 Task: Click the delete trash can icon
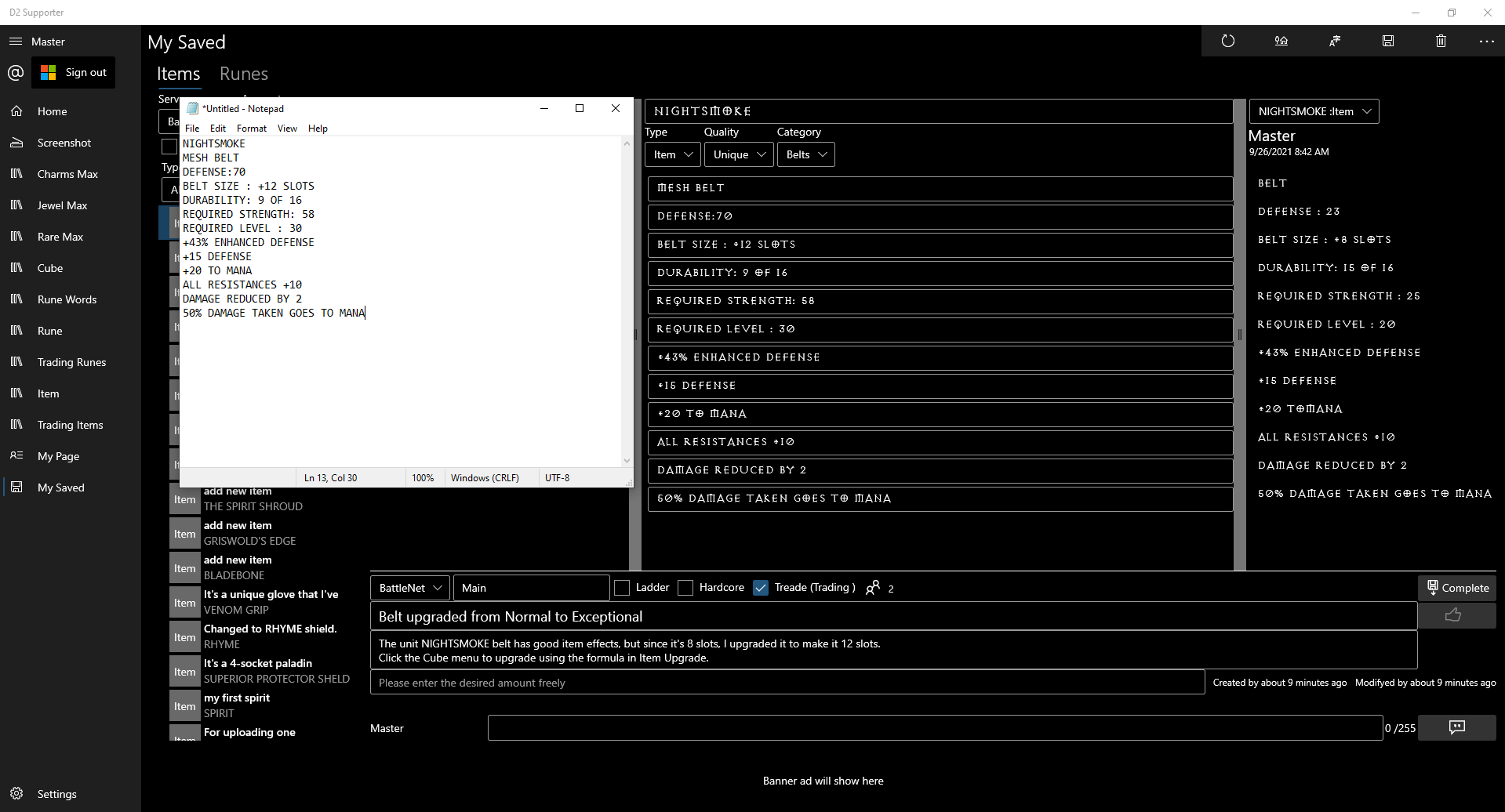click(x=1441, y=41)
